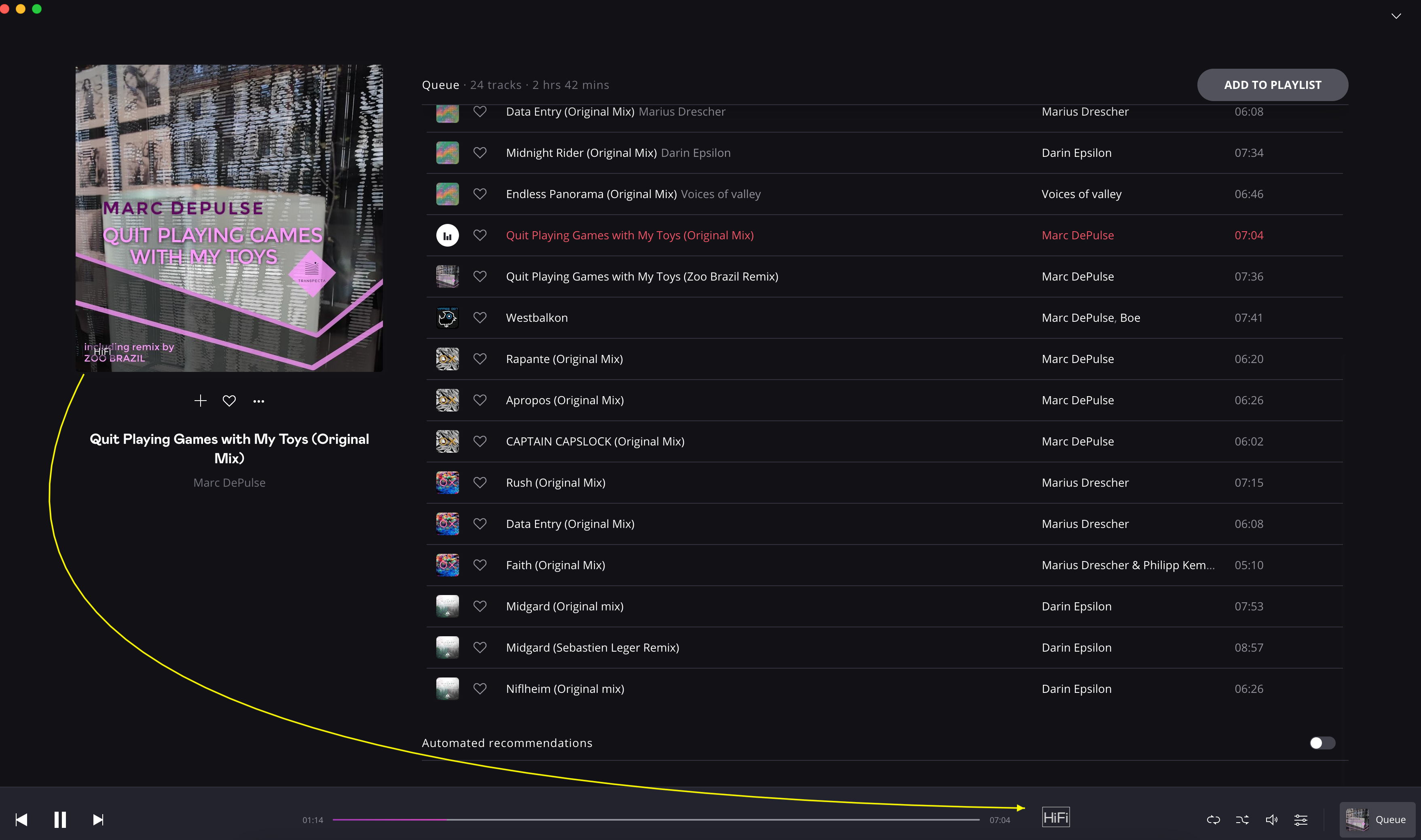Open more options under album art
Screen dimensions: 1421x840
[x=259, y=401]
